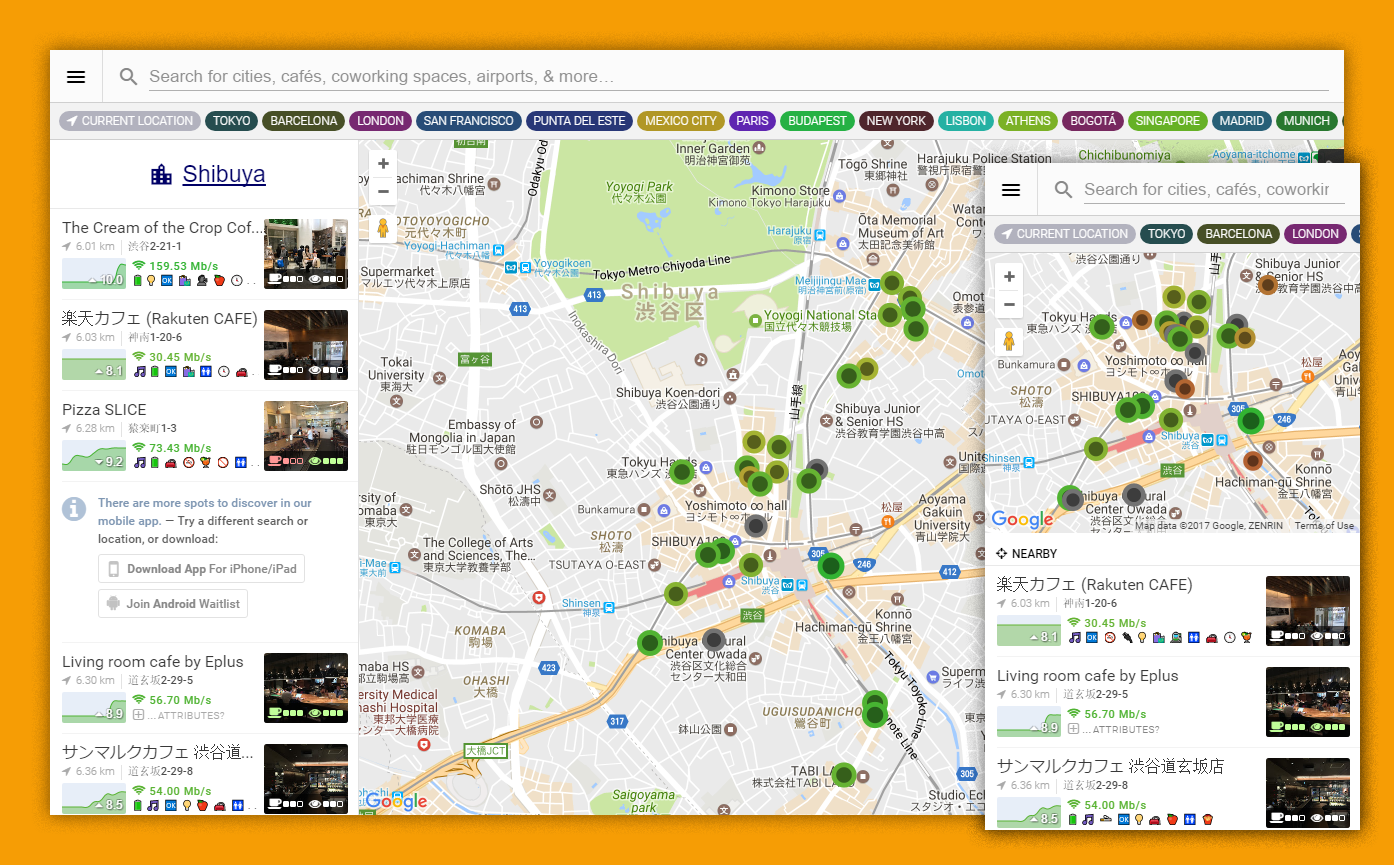Click the restroom icon on Rakuten CAFE listing
Screen dimensions: 1394x865
click(204, 372)
